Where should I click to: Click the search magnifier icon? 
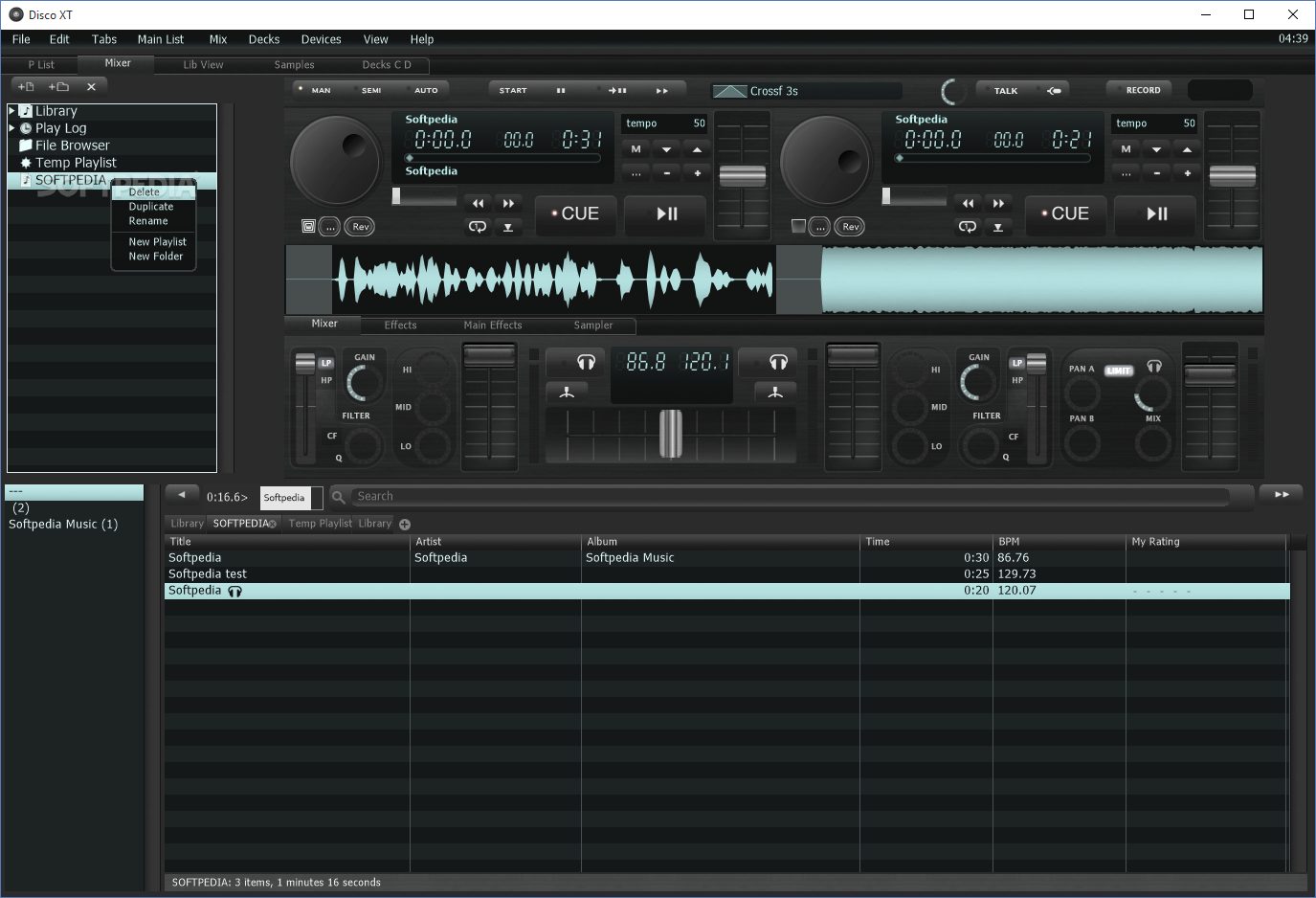point(338,497)
